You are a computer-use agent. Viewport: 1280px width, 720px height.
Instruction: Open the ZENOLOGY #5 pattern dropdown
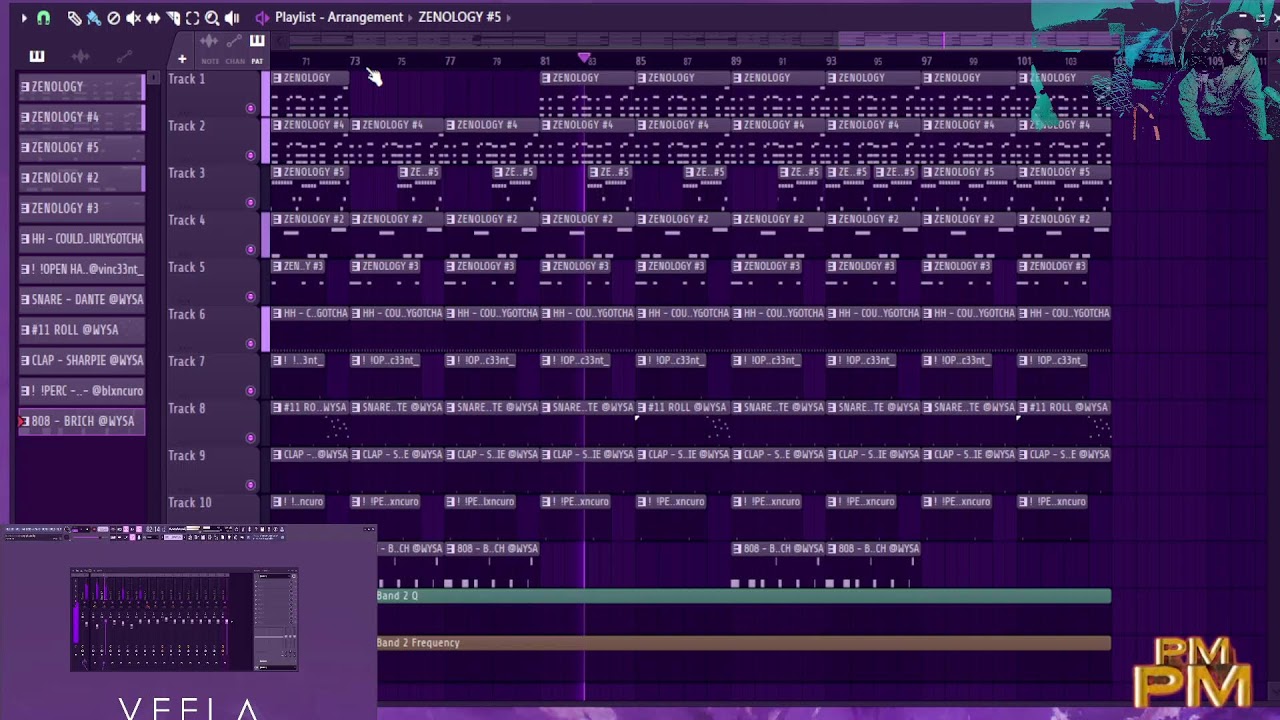tap(459, 17)
